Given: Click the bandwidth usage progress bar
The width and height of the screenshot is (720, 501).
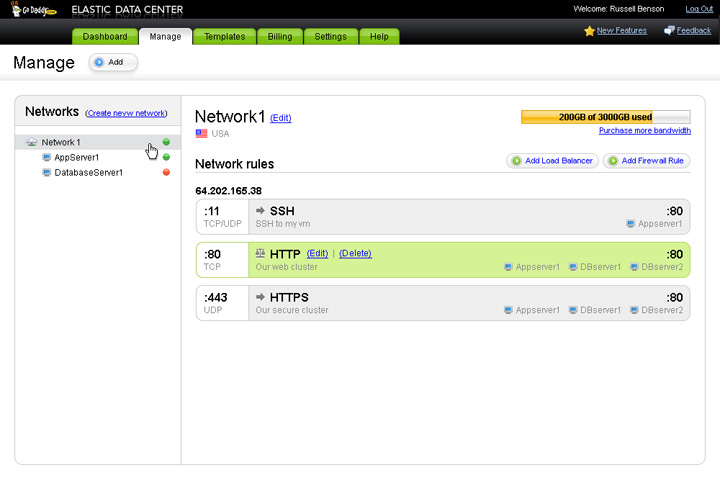Looking at the screenshot, I should point(605,117).
